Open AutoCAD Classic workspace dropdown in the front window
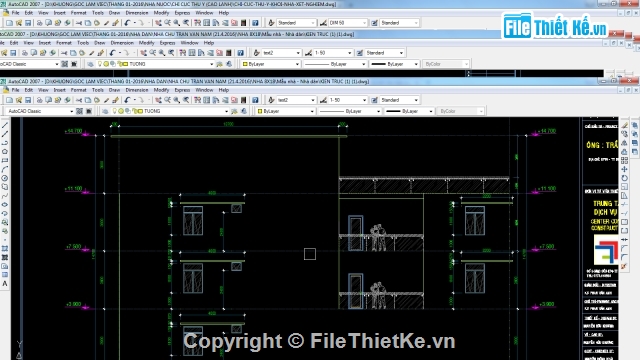 point(71,111)
